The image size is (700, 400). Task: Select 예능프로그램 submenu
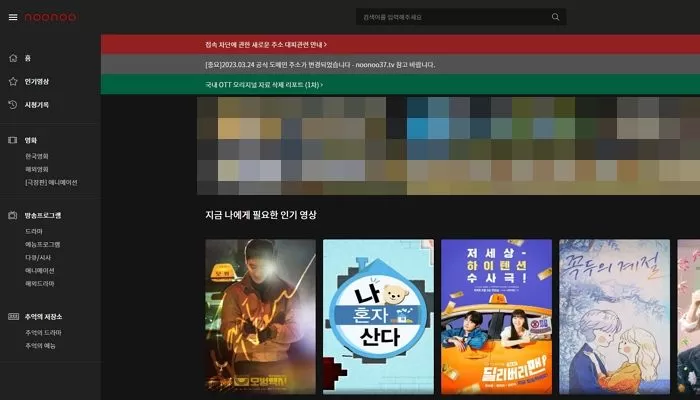click(42, 244)
